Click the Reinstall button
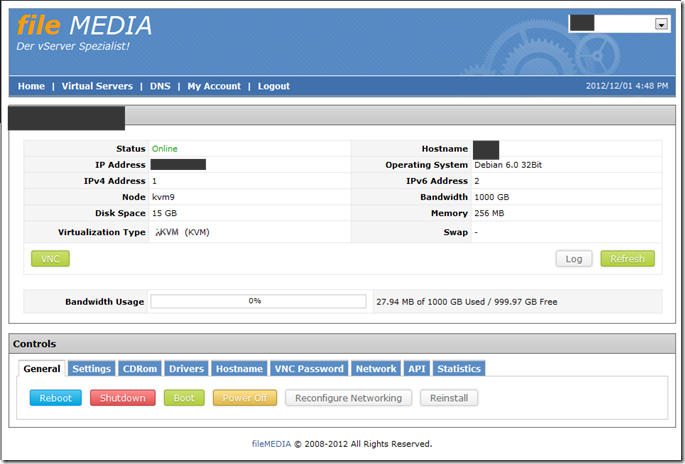Screen dimensions: 685x464 pyautogui.click(x=449, y=398)
